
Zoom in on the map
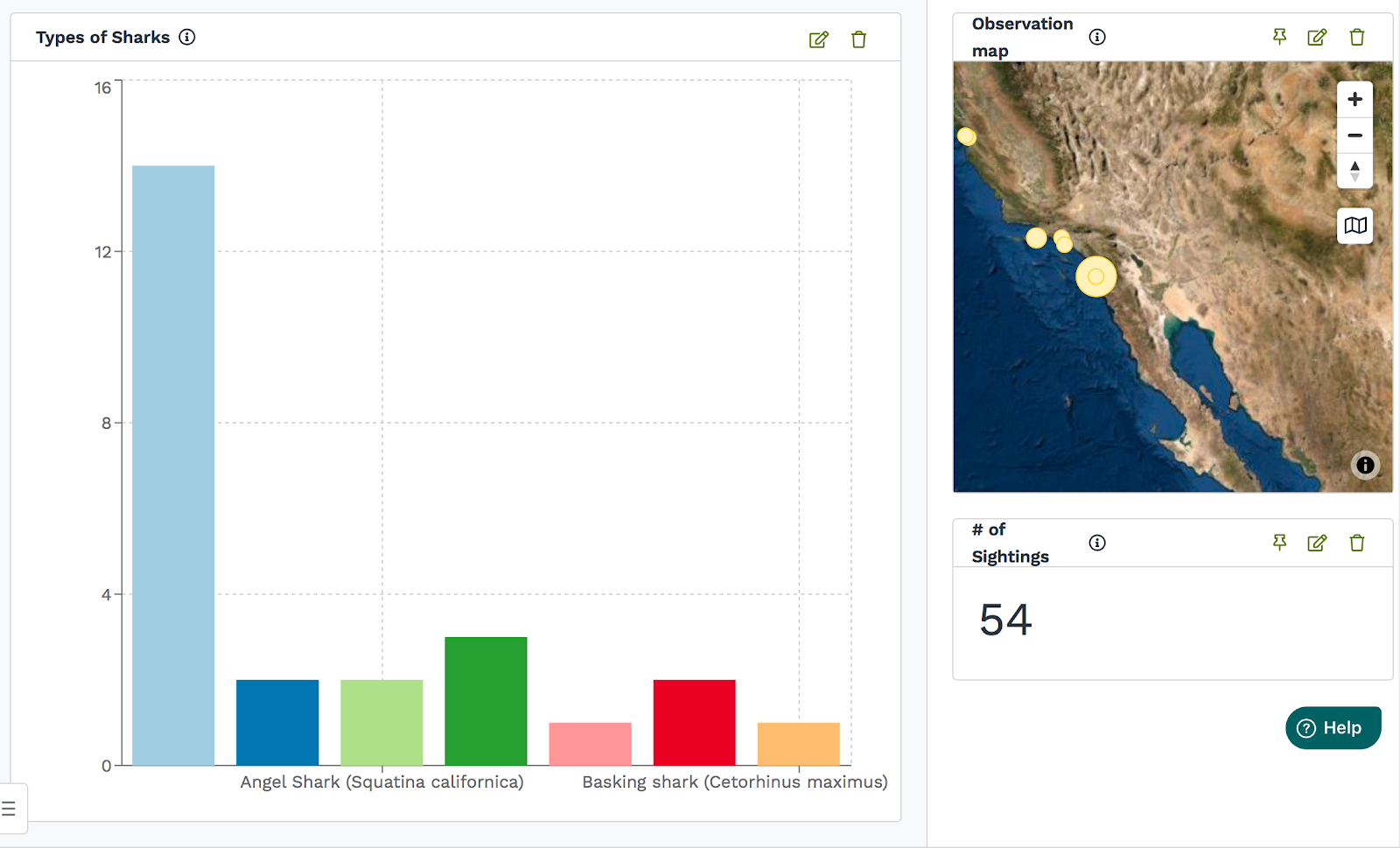[1354, 100]
